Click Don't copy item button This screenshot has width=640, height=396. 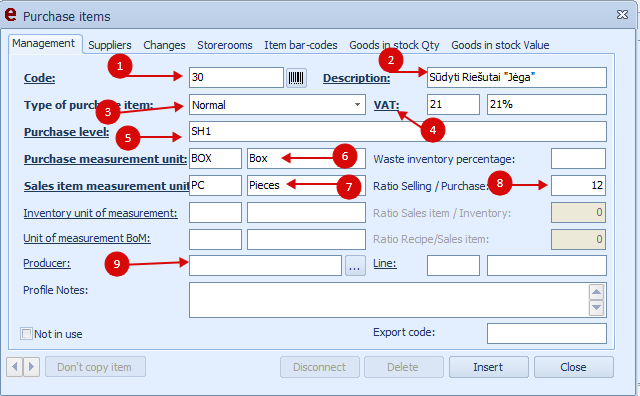tap(95, 367)
